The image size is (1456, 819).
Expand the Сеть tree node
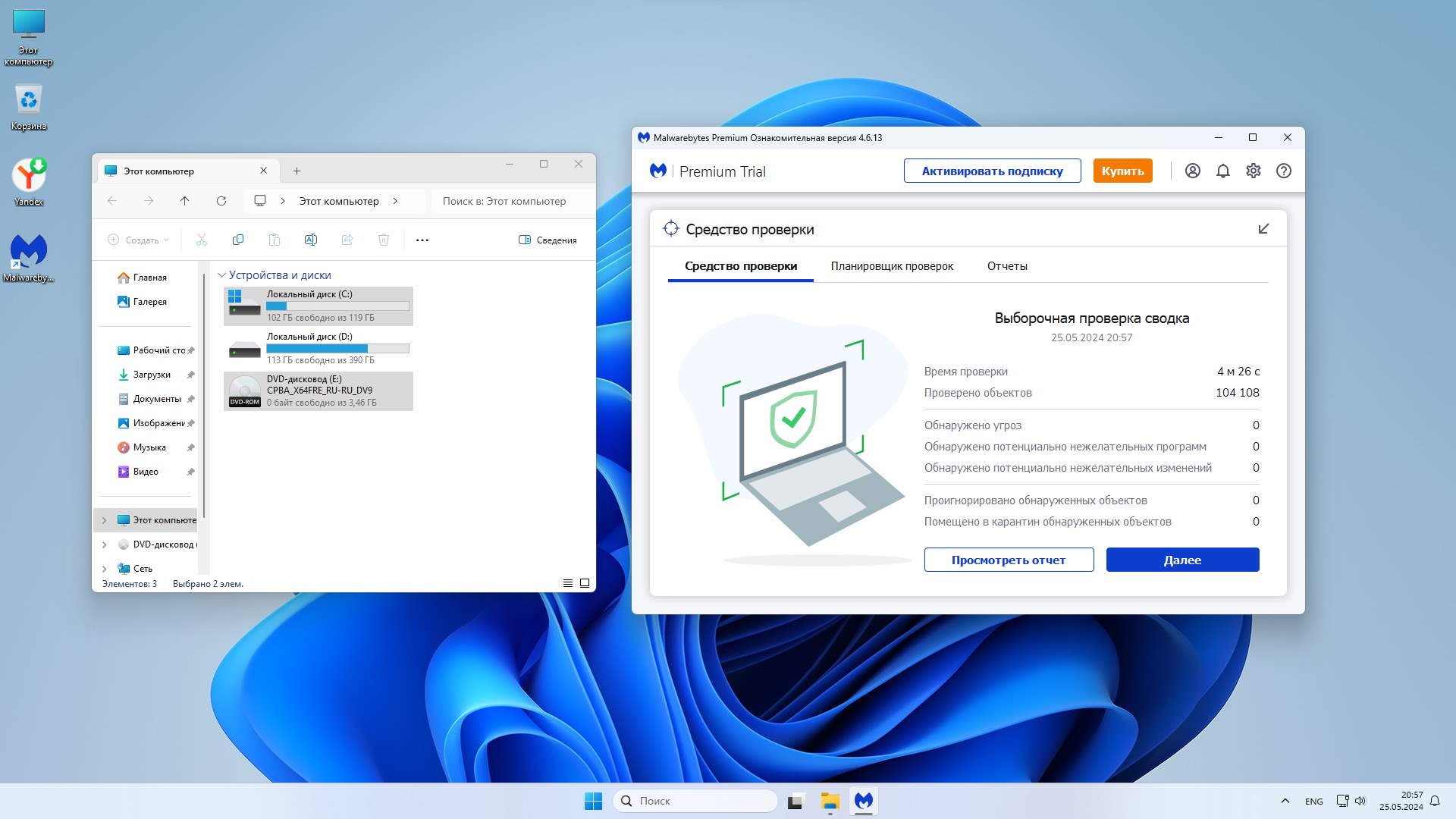coord(105,569)
